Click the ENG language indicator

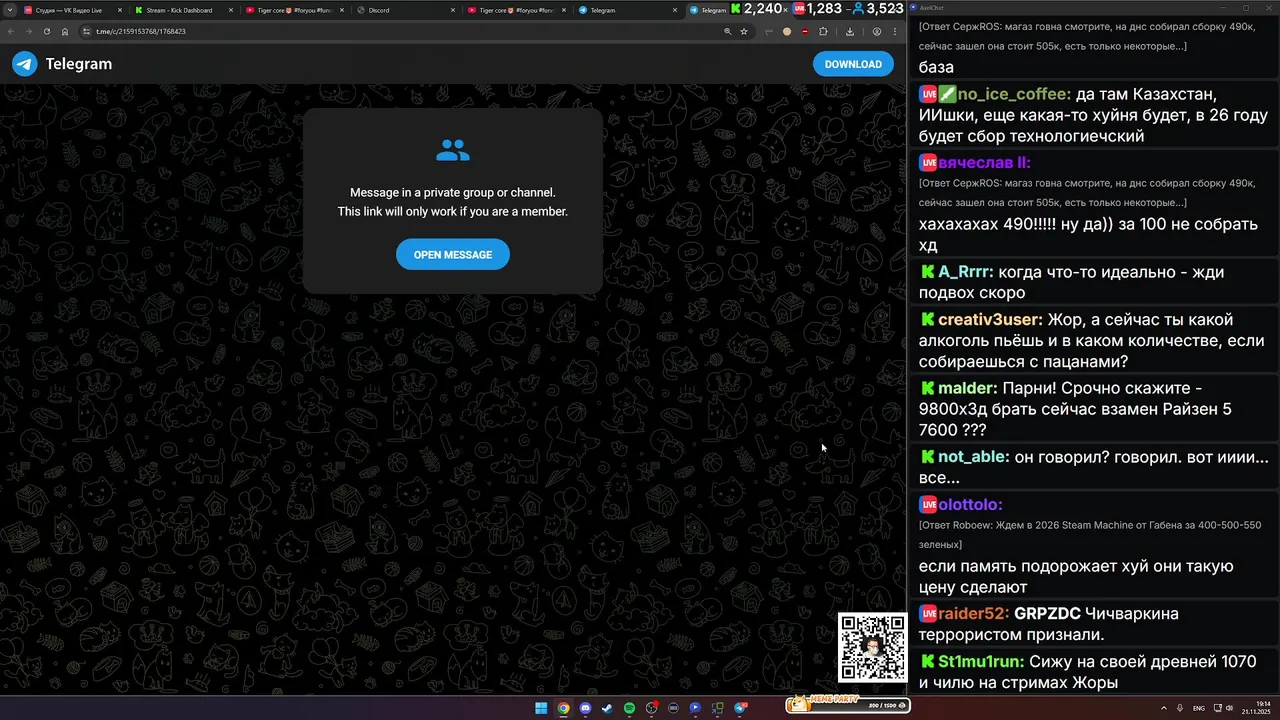coord(1199,708)
